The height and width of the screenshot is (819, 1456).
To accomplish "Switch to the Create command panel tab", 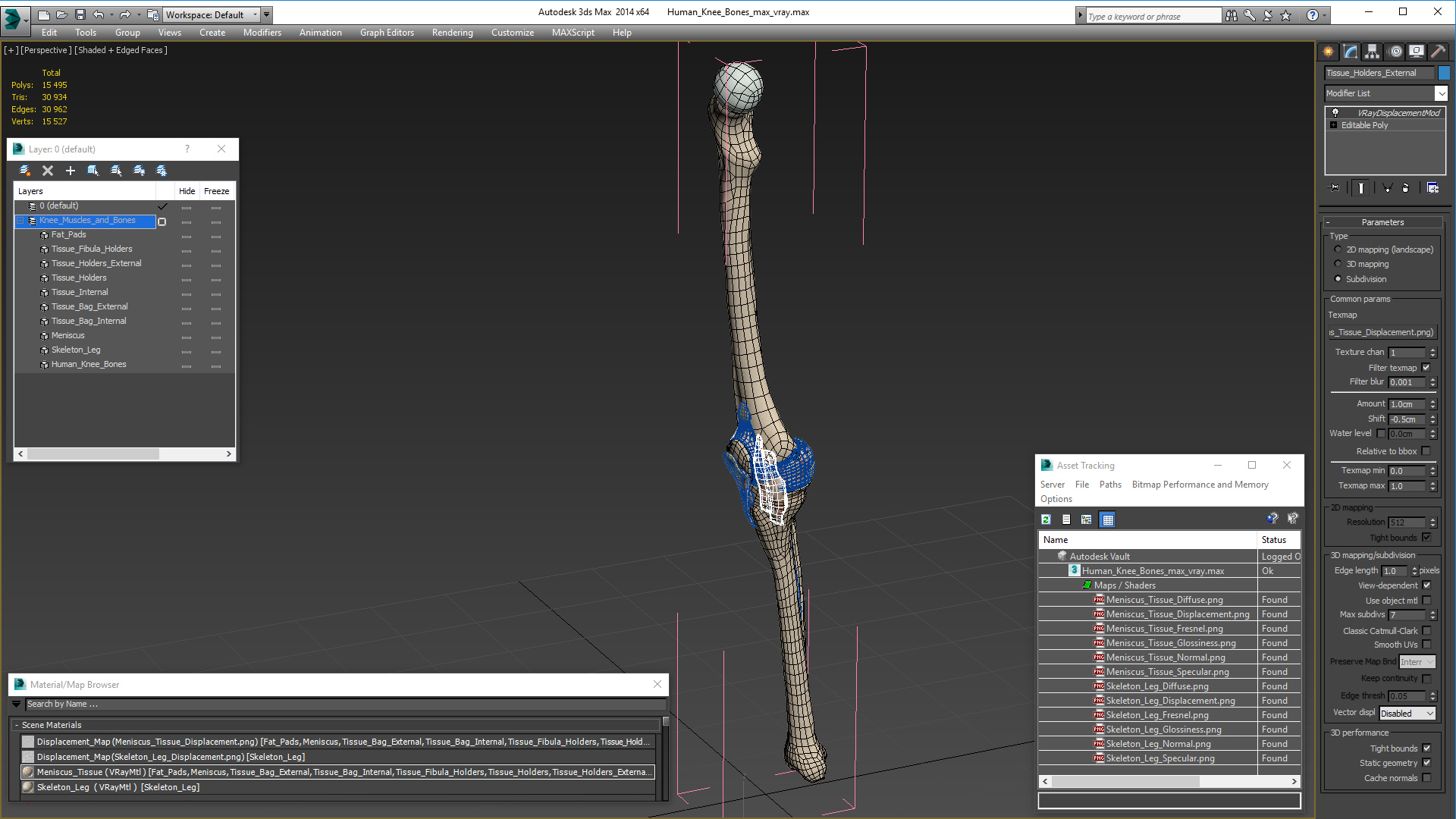I will (x=1329, y=52).
